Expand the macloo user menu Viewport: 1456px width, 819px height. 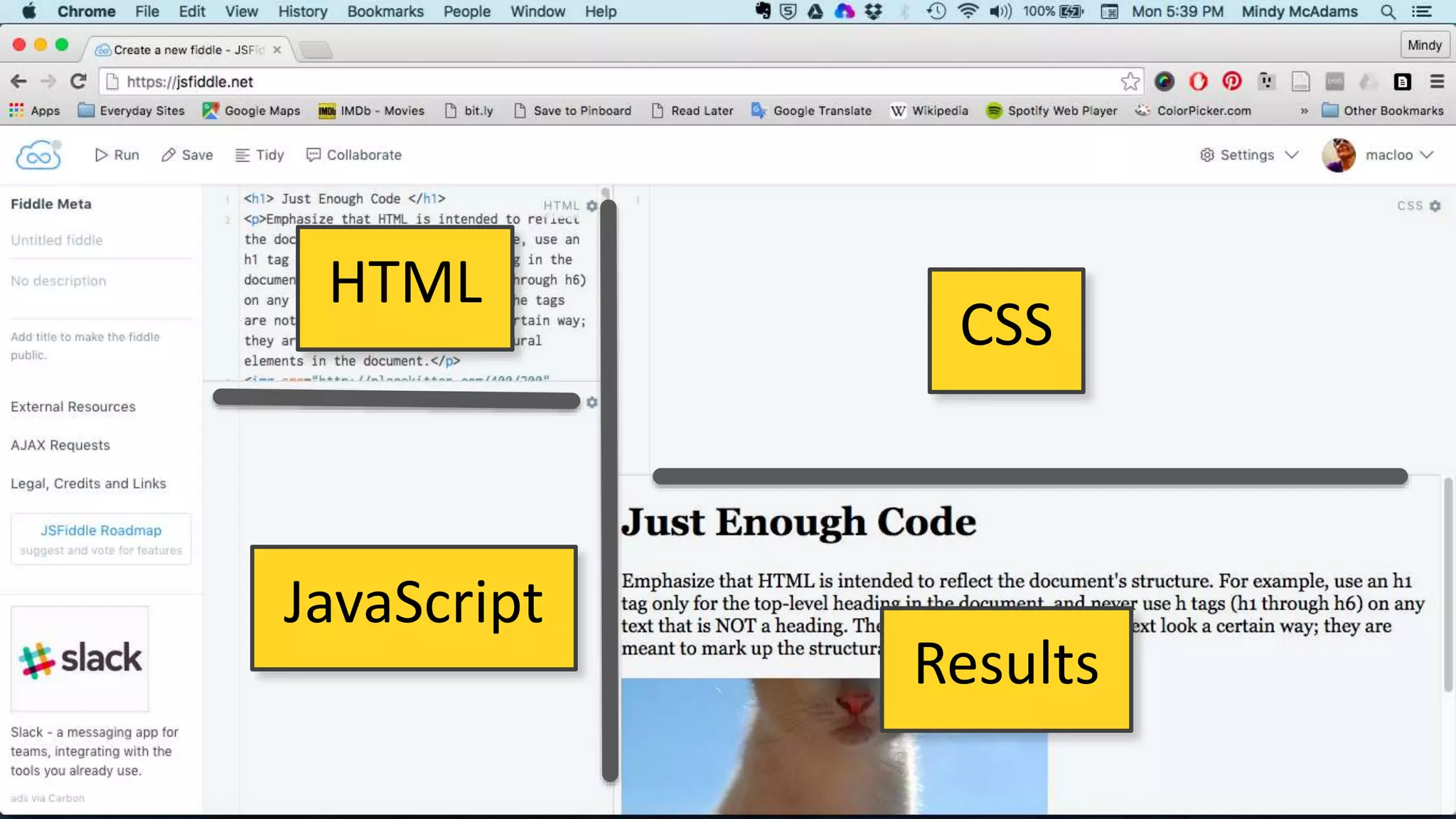tap(1399, 155)
